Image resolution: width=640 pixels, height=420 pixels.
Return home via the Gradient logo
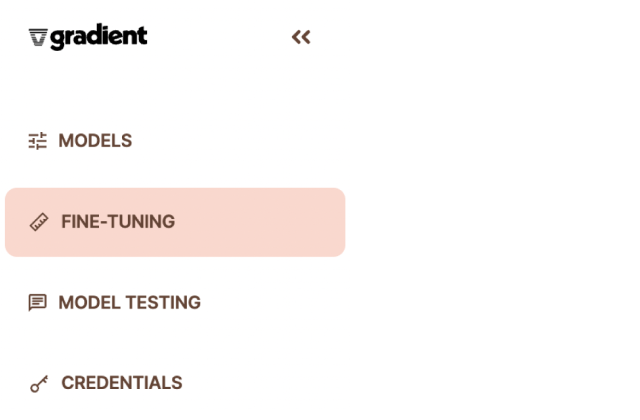88,37
